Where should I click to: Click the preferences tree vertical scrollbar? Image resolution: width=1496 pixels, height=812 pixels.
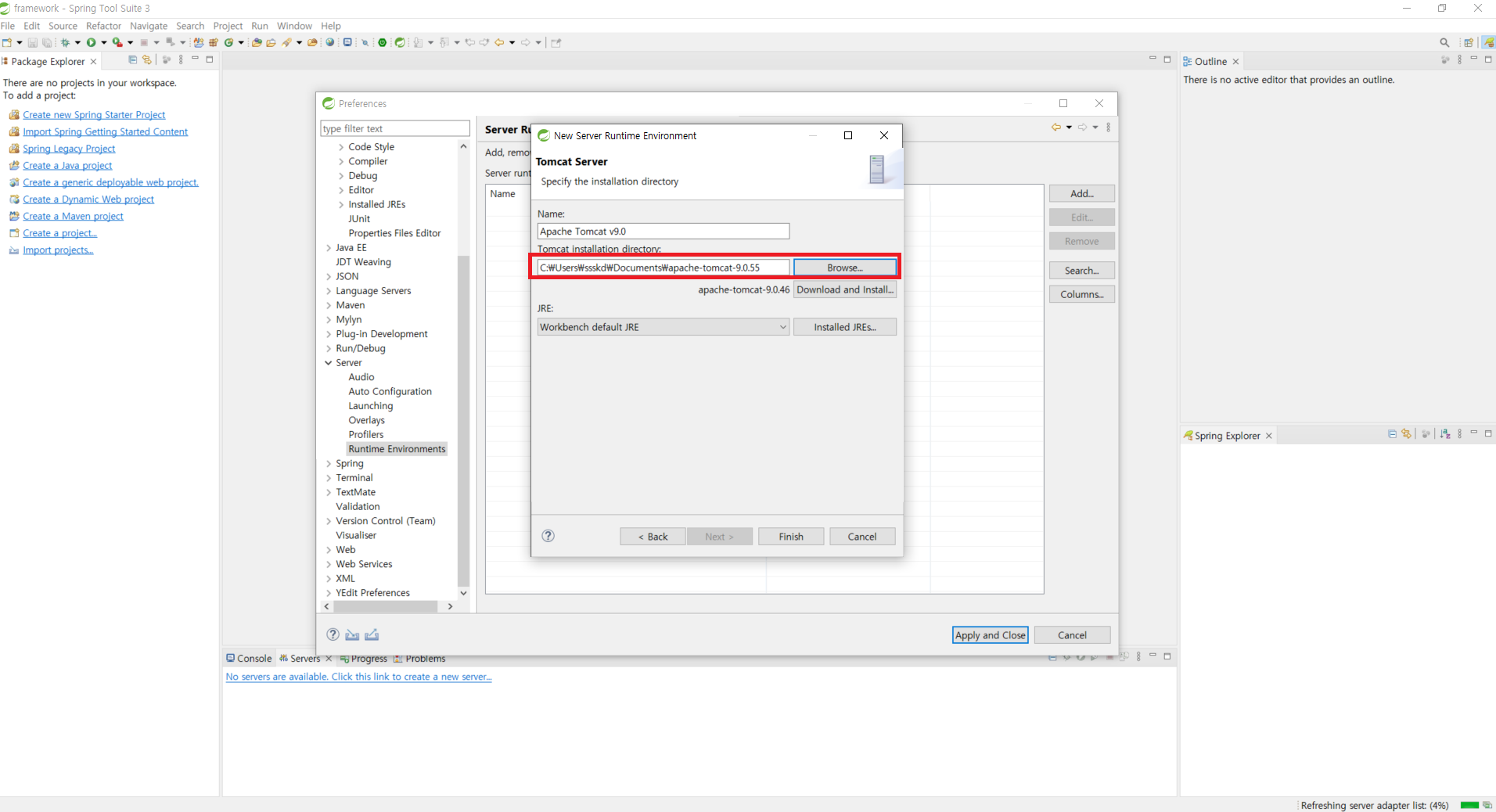coord(463,421)
